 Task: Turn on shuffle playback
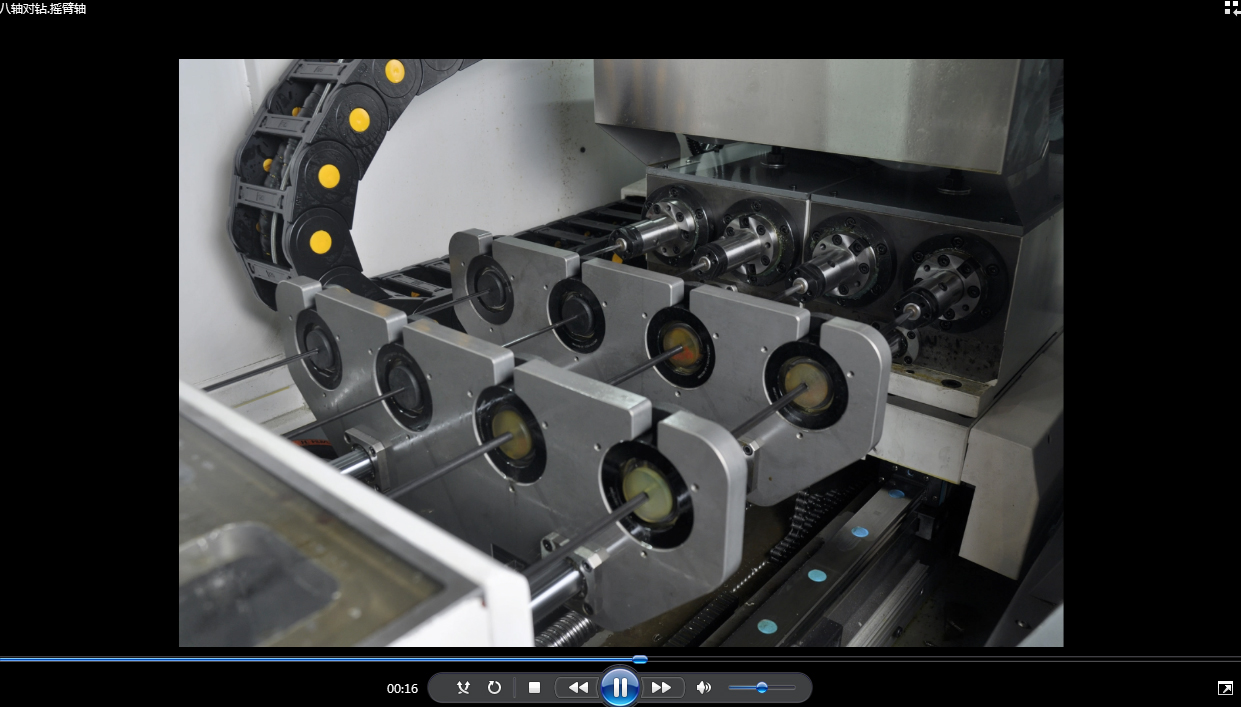coord(463,688)
